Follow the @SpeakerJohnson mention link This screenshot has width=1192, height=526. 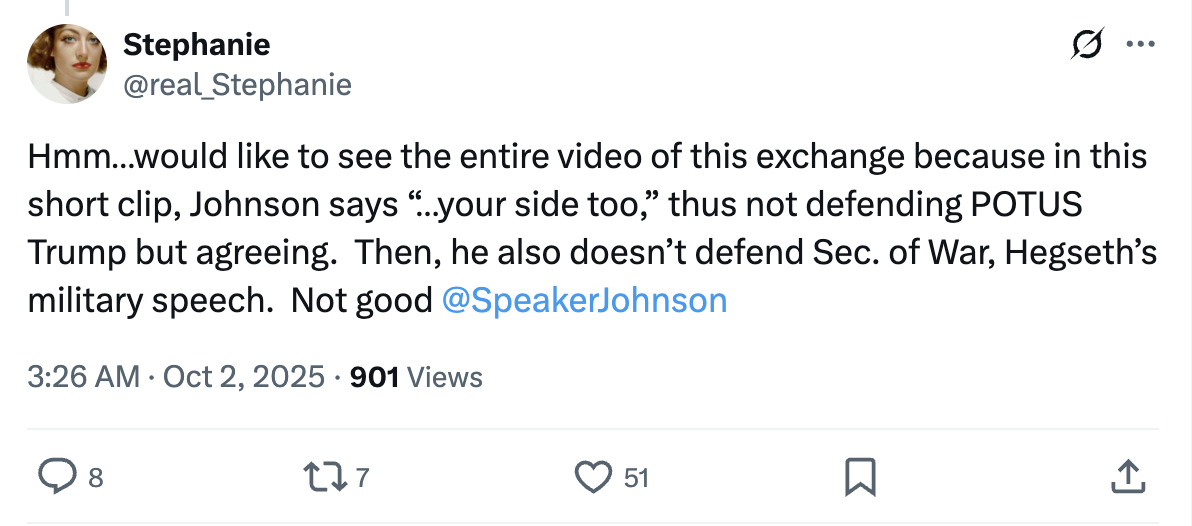[584, 301]
